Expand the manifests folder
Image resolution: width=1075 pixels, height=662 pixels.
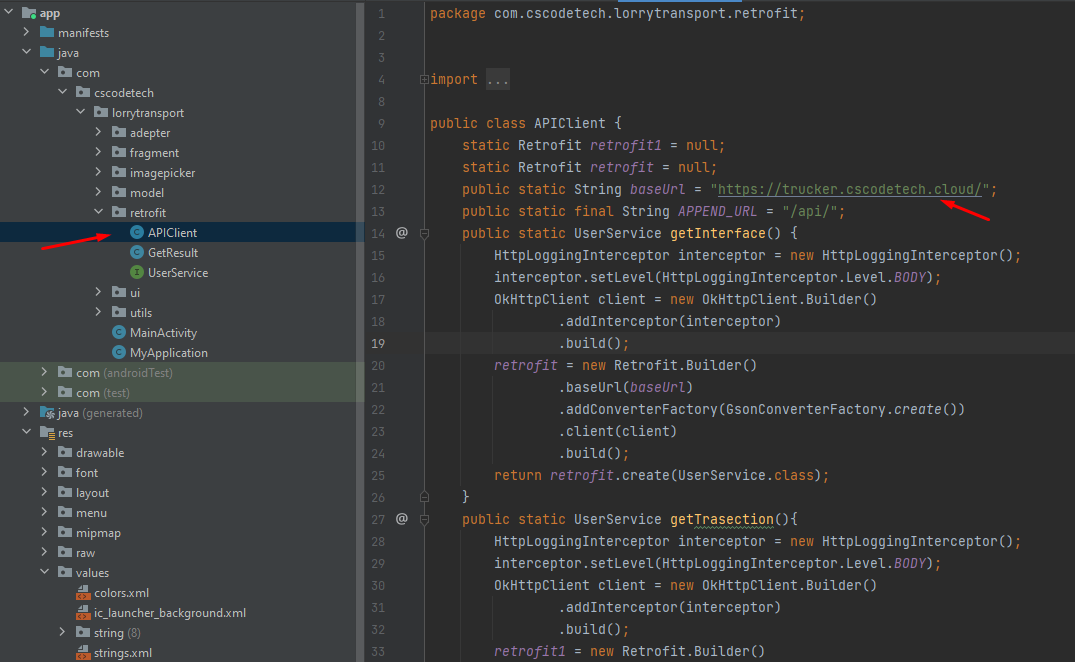click(27, 33)
